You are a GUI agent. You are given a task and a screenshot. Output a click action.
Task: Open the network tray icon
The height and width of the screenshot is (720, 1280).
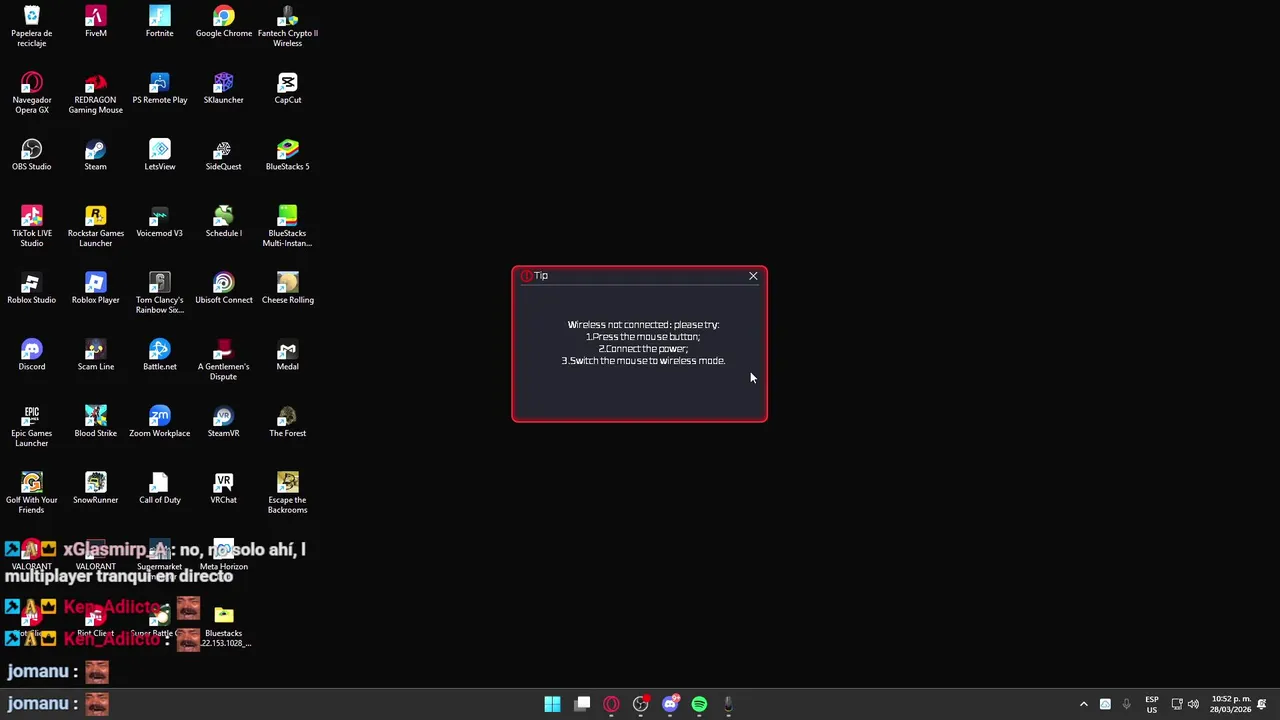(x=1177, y=704)
